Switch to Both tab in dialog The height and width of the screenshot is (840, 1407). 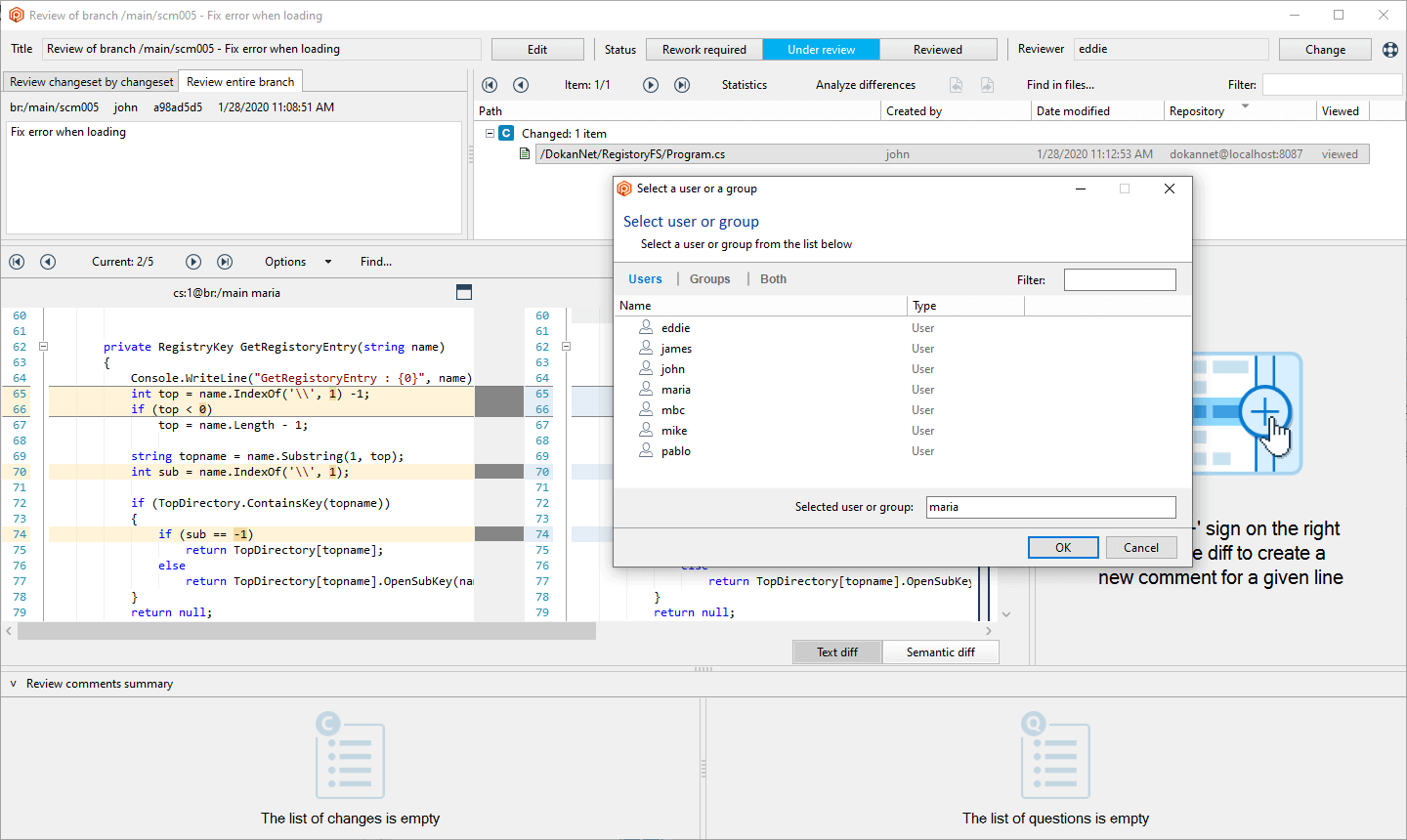tap(774, 279)
